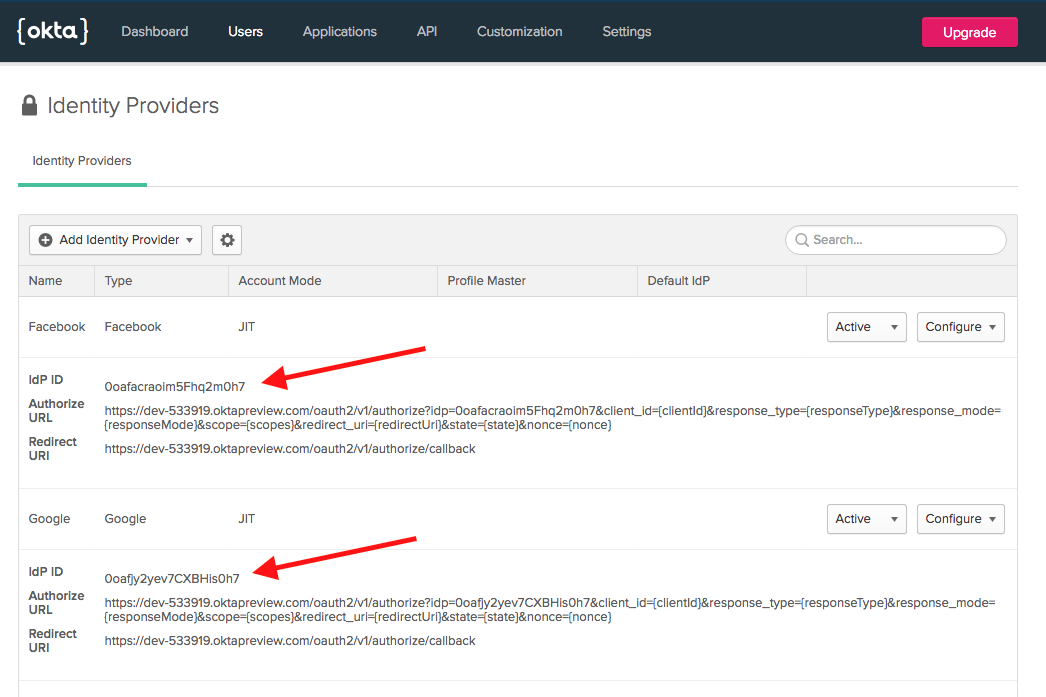1046x697 pixels.
Task: Open the gear settings icon
Action: pyautogui.click(x=226, y=240)
